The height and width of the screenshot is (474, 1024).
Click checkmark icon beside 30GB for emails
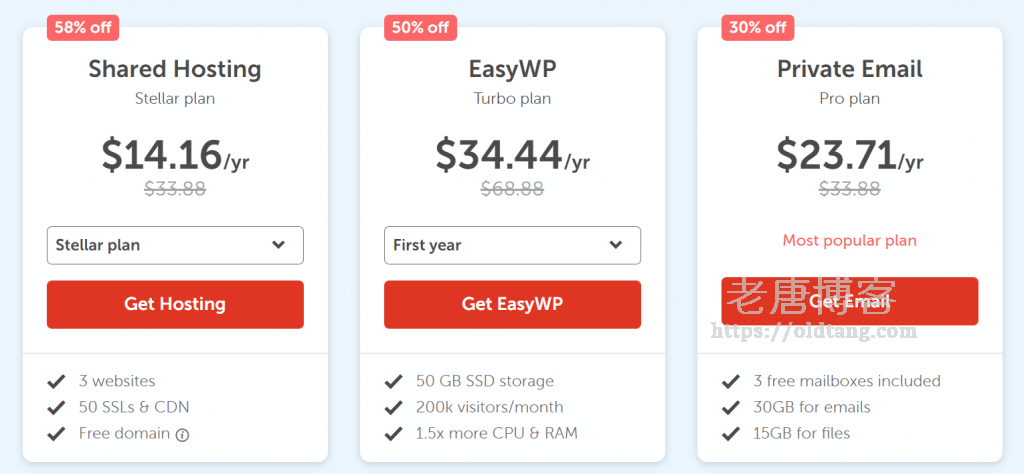point(731,407)
